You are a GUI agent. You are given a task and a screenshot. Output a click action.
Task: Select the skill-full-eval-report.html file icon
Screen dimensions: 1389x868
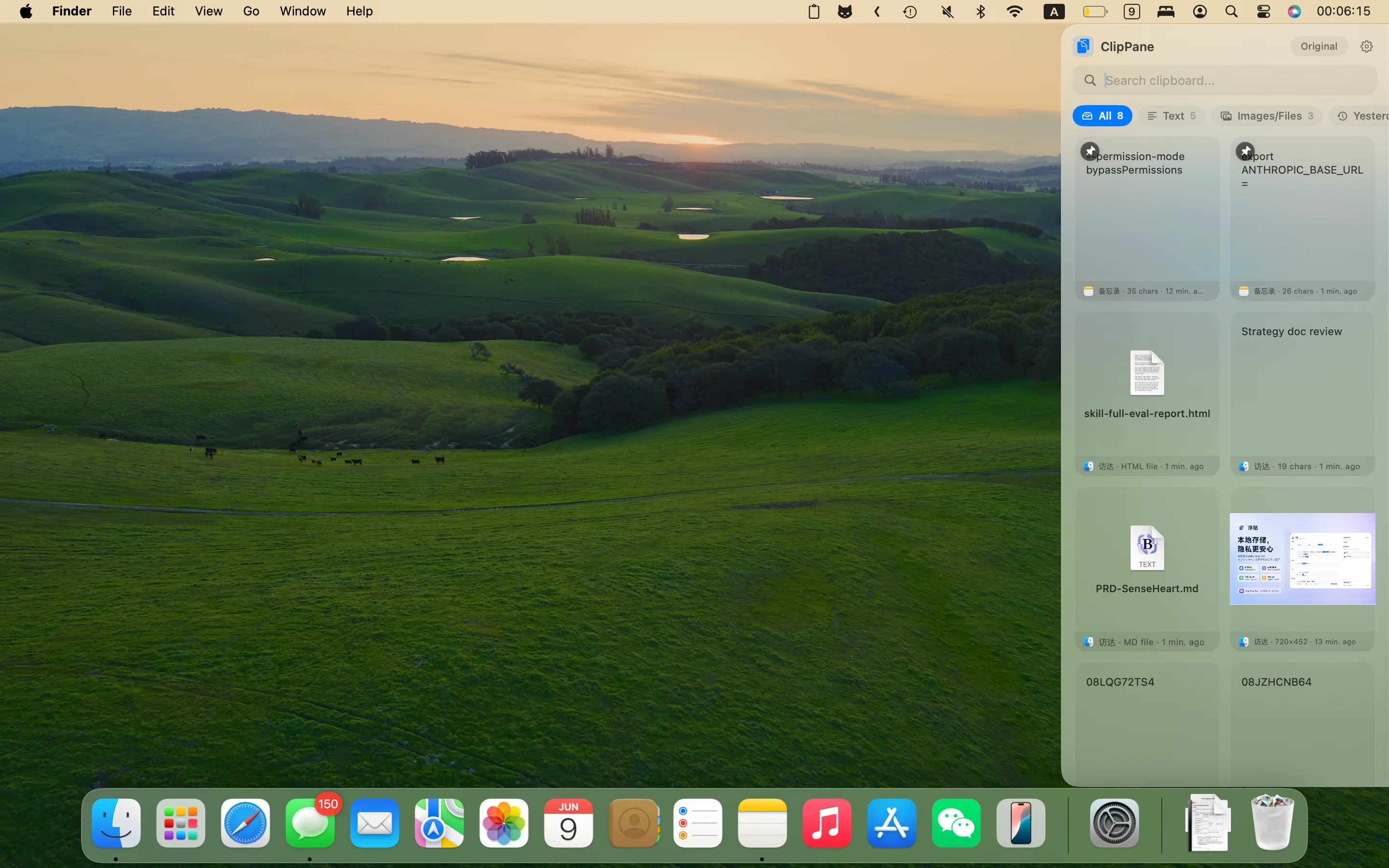pos(1147,373)
